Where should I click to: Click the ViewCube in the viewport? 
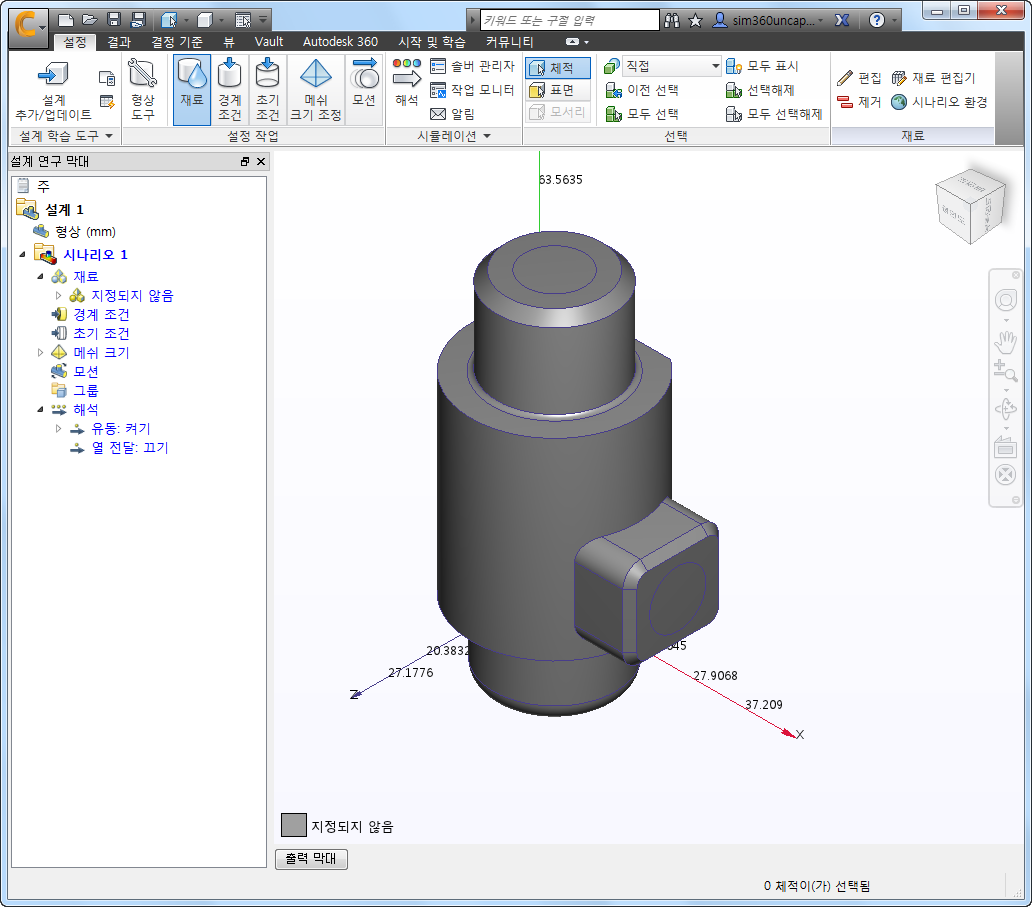(x=970, y=206)
